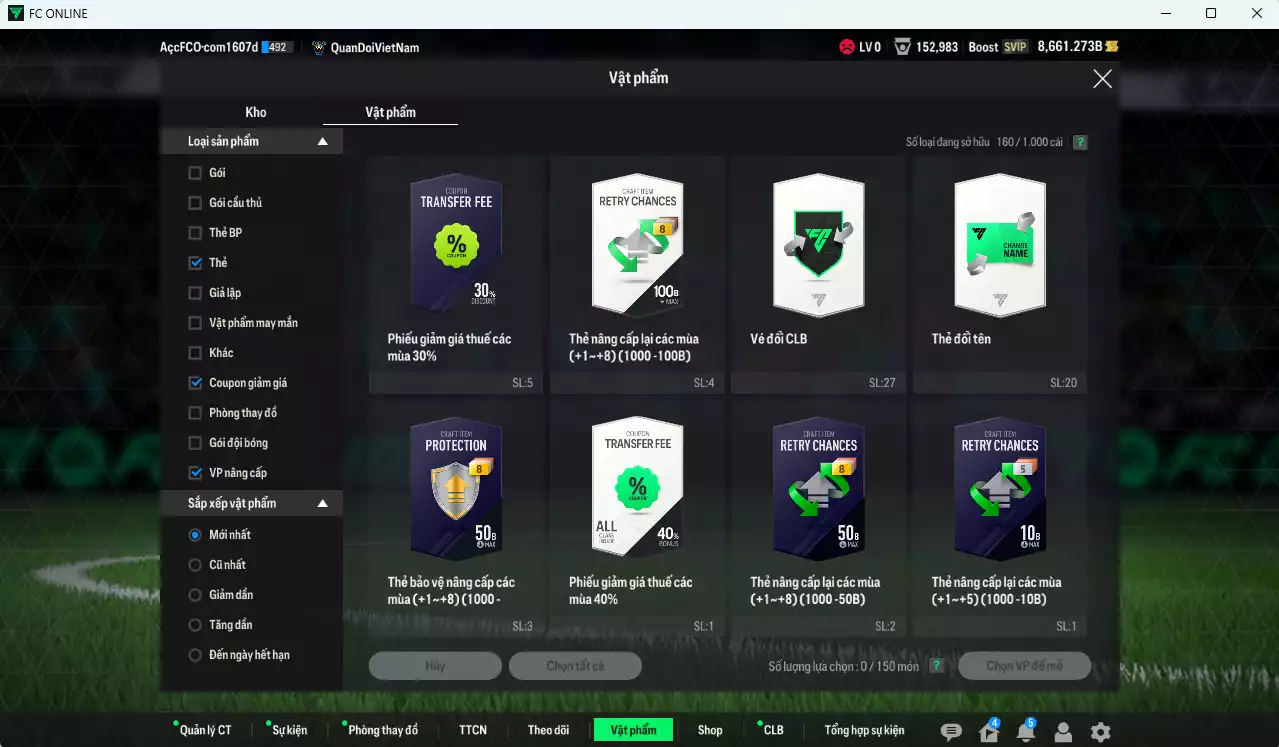Enable the Vật phẩm may mắn checkbox
The image size is (1279, 747).
pyautogui.click(x=195, y=323)
